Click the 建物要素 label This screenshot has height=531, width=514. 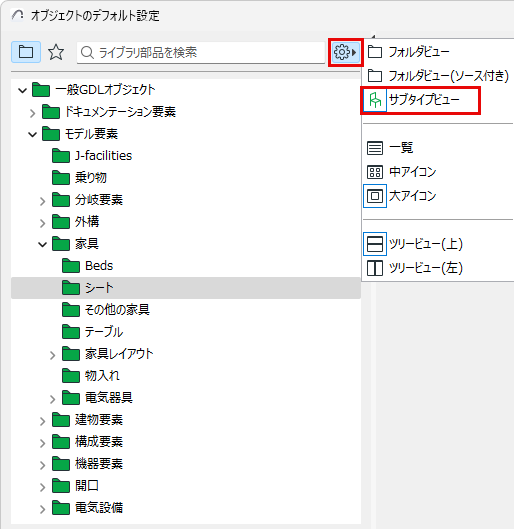[99, 420]
